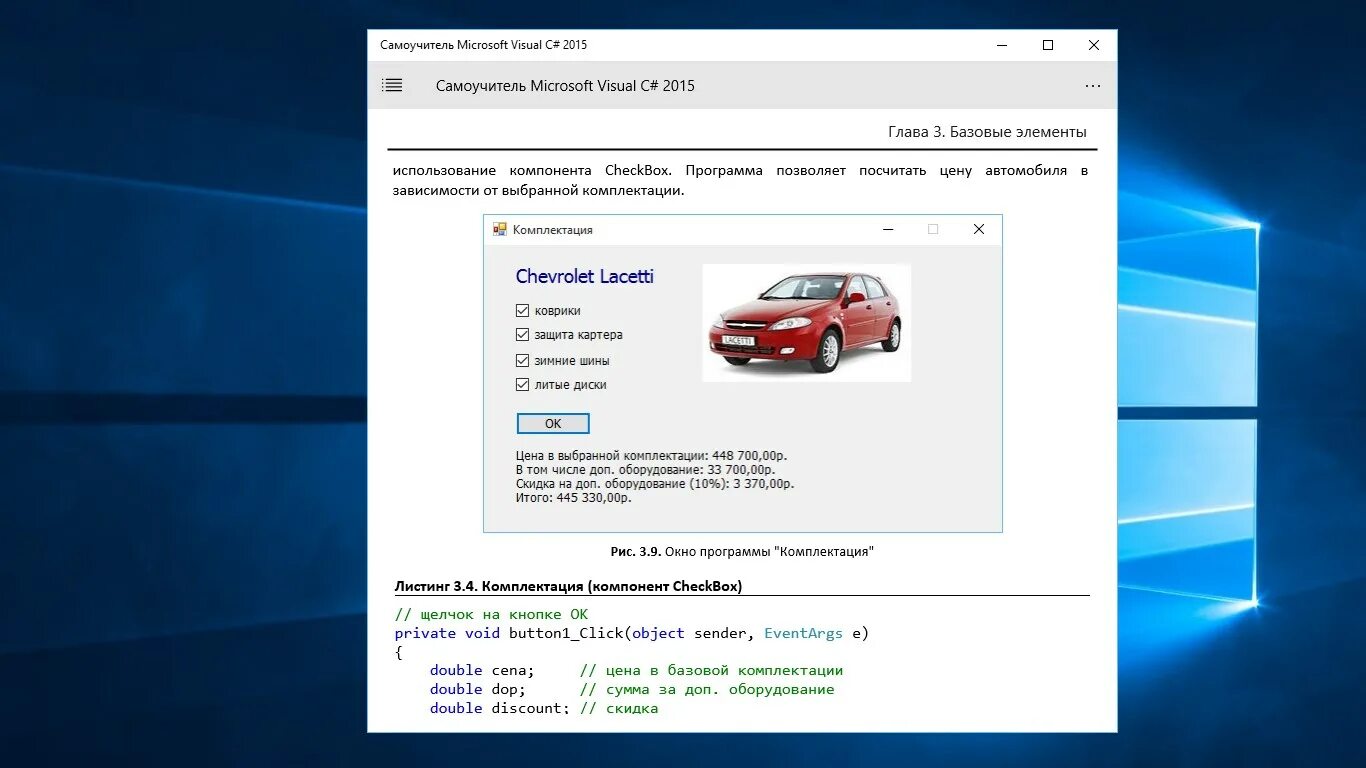Click the line 'Итого: 445 330,00р.'
The height and width of the screenshot is (768, 1366).
(574, 497)
